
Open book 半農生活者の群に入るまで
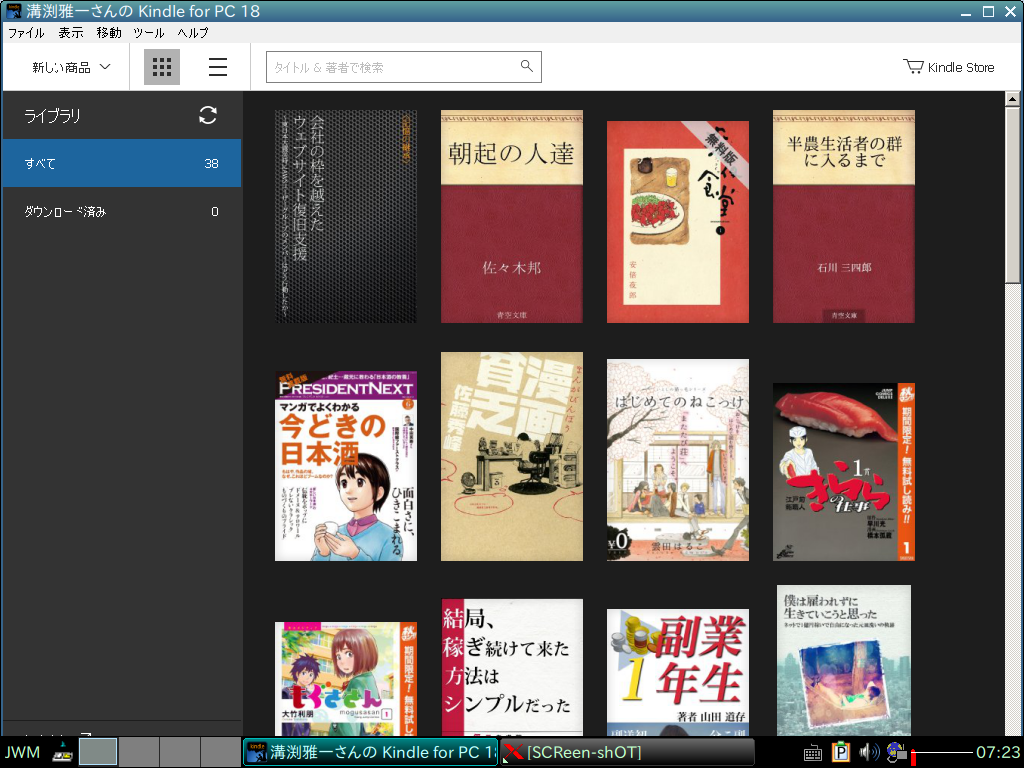pyautogui.click(x=844, y=216)
